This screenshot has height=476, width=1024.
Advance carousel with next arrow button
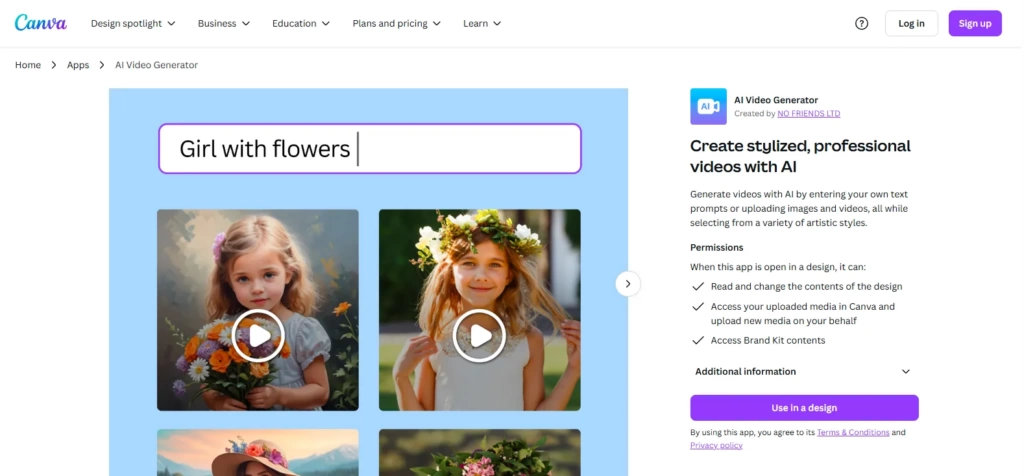pos(628,284)
